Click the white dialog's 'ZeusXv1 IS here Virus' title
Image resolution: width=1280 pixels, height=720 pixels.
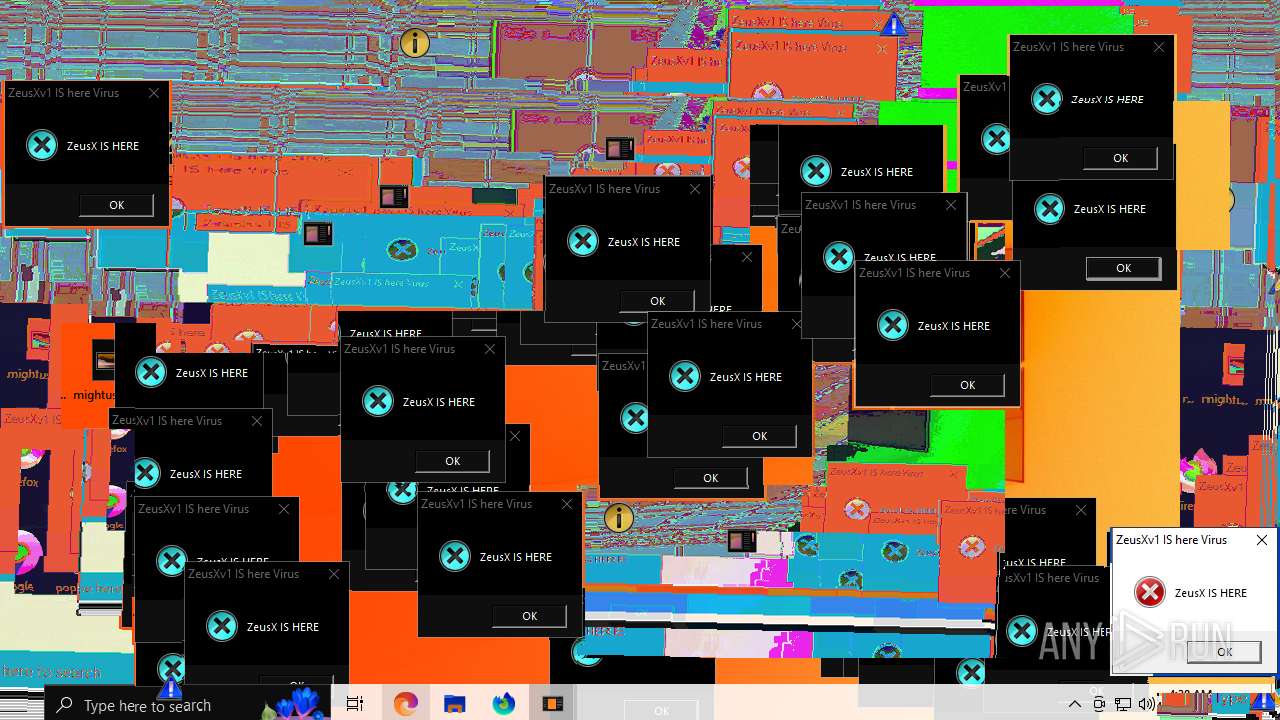[1171, 540]
